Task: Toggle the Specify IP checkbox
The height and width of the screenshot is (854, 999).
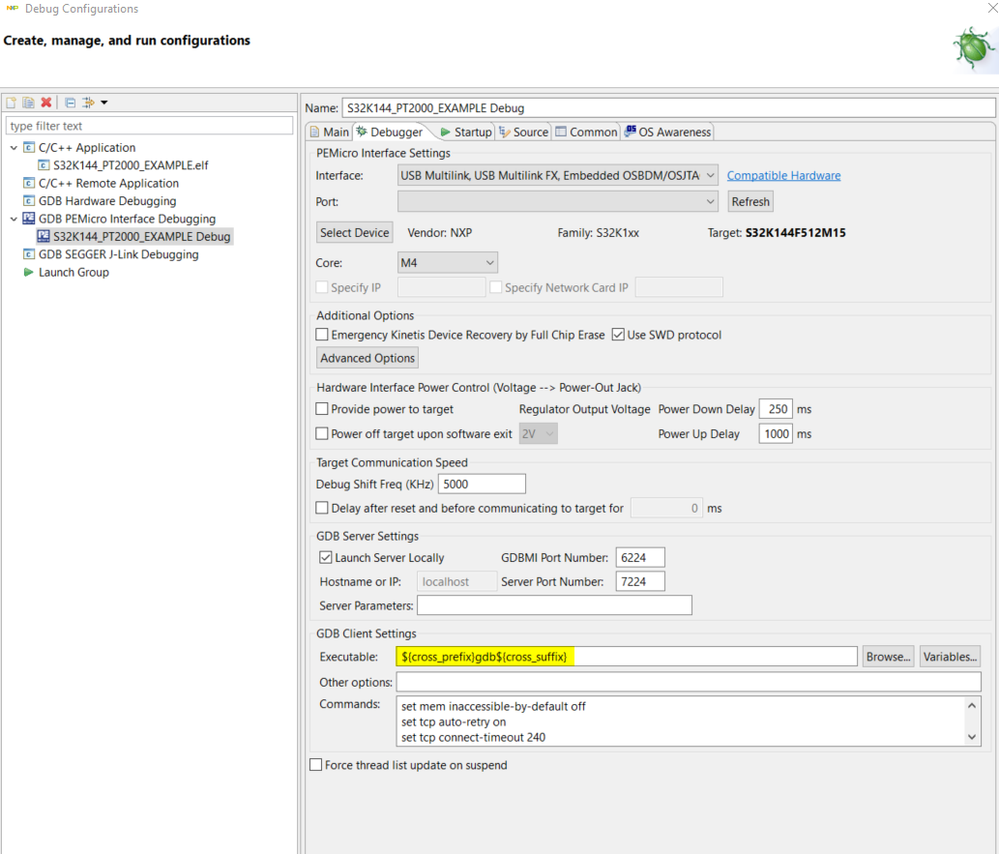Action: click(322, 287)
